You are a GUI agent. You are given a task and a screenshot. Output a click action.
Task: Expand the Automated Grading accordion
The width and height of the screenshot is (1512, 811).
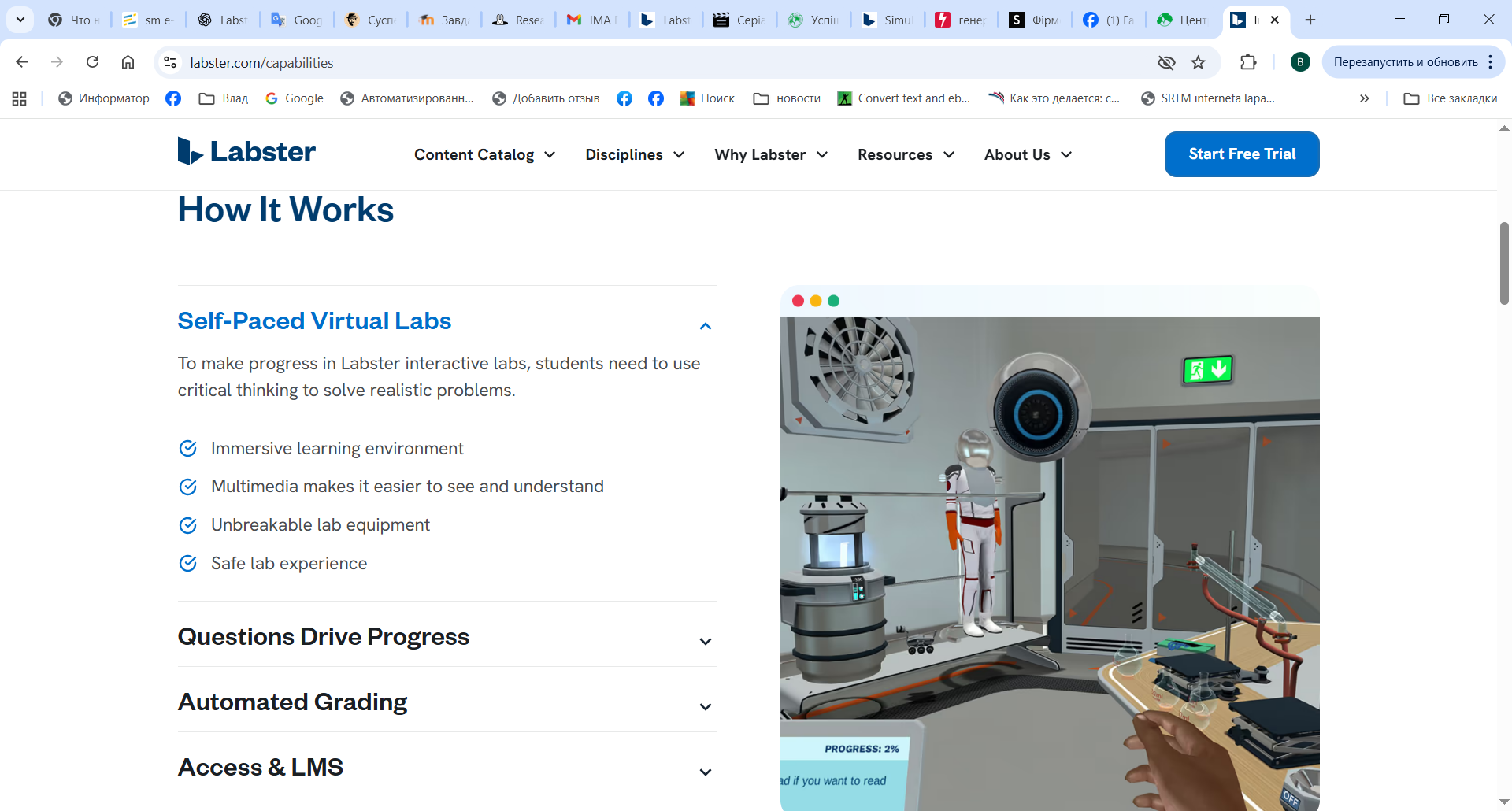(x=705, y=706)
